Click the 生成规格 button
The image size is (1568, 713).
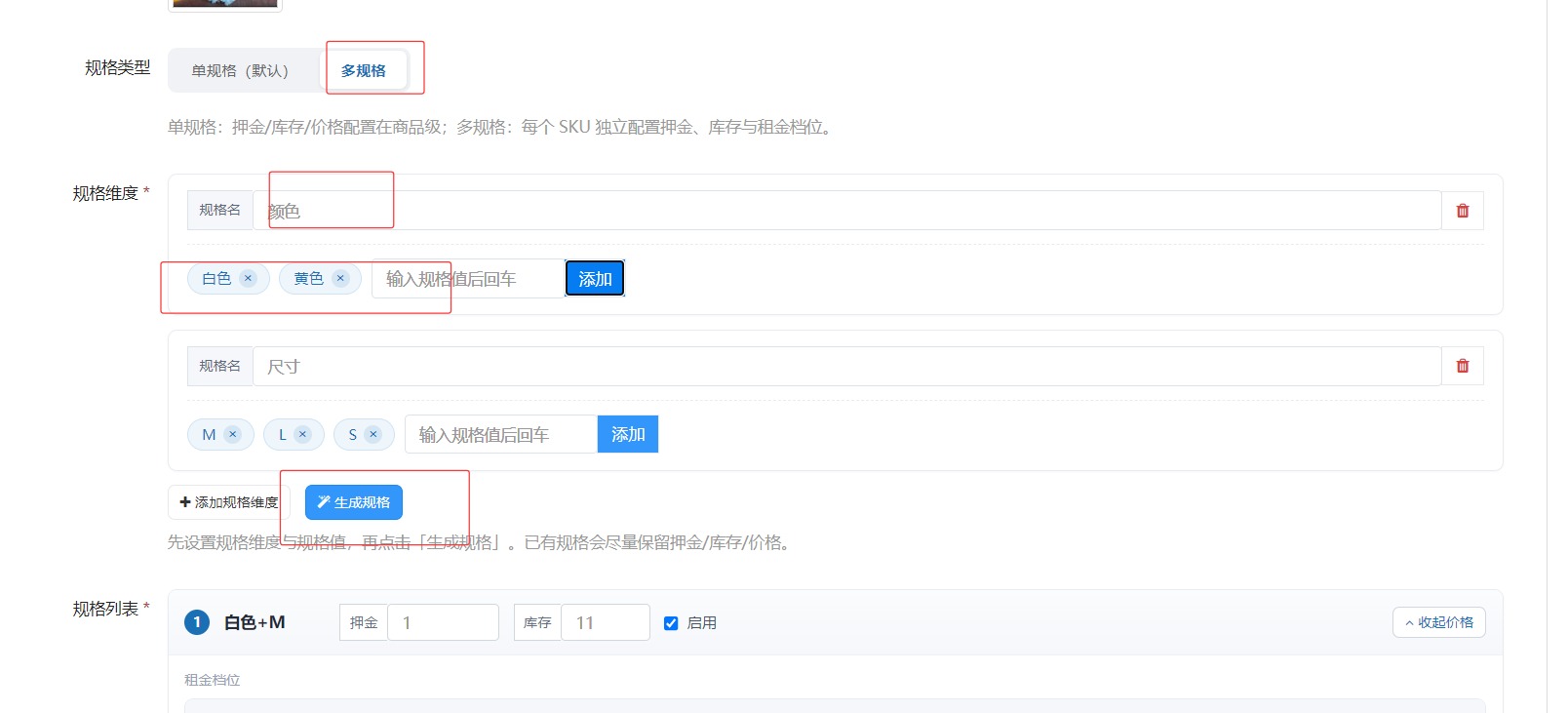tap(354, 502)
